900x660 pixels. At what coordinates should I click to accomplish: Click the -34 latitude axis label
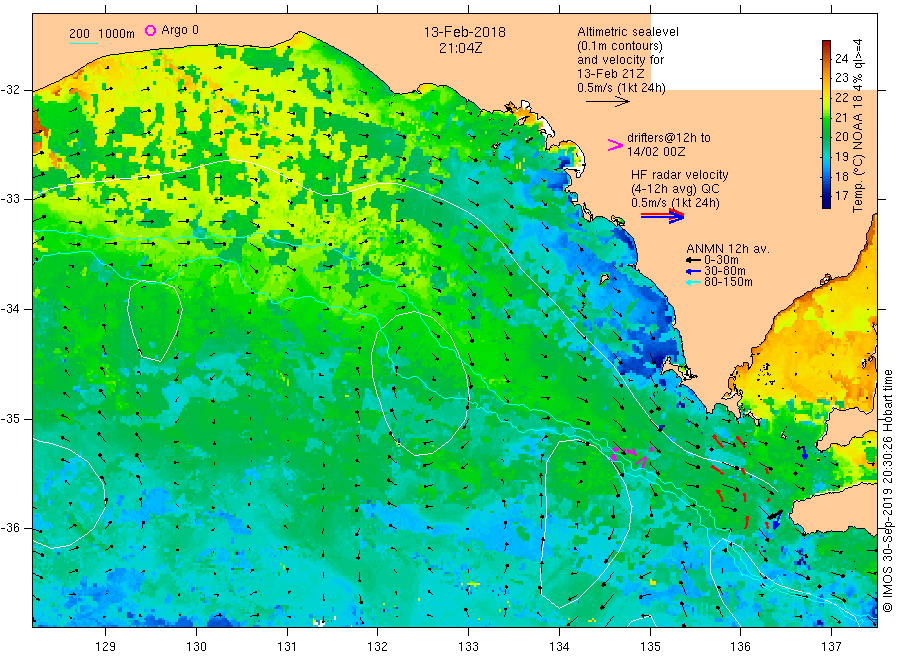coord(10,309)
